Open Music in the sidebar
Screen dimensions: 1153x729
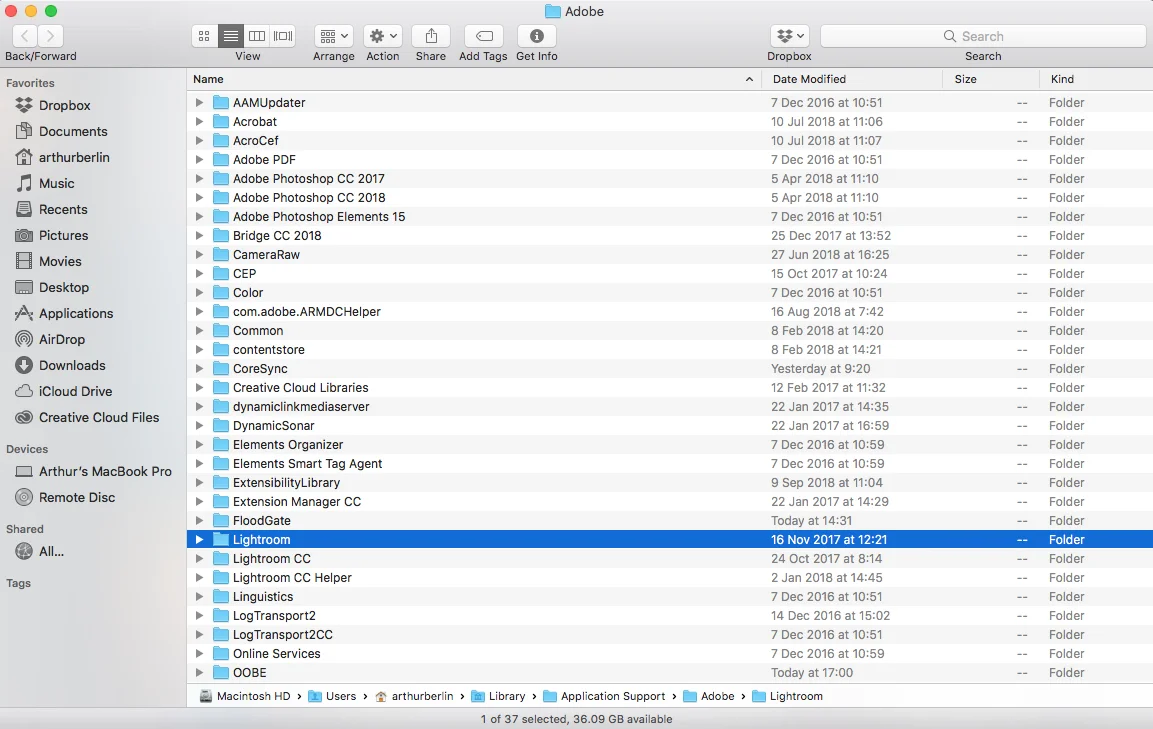pyautogui.click(x=45, y=183)
